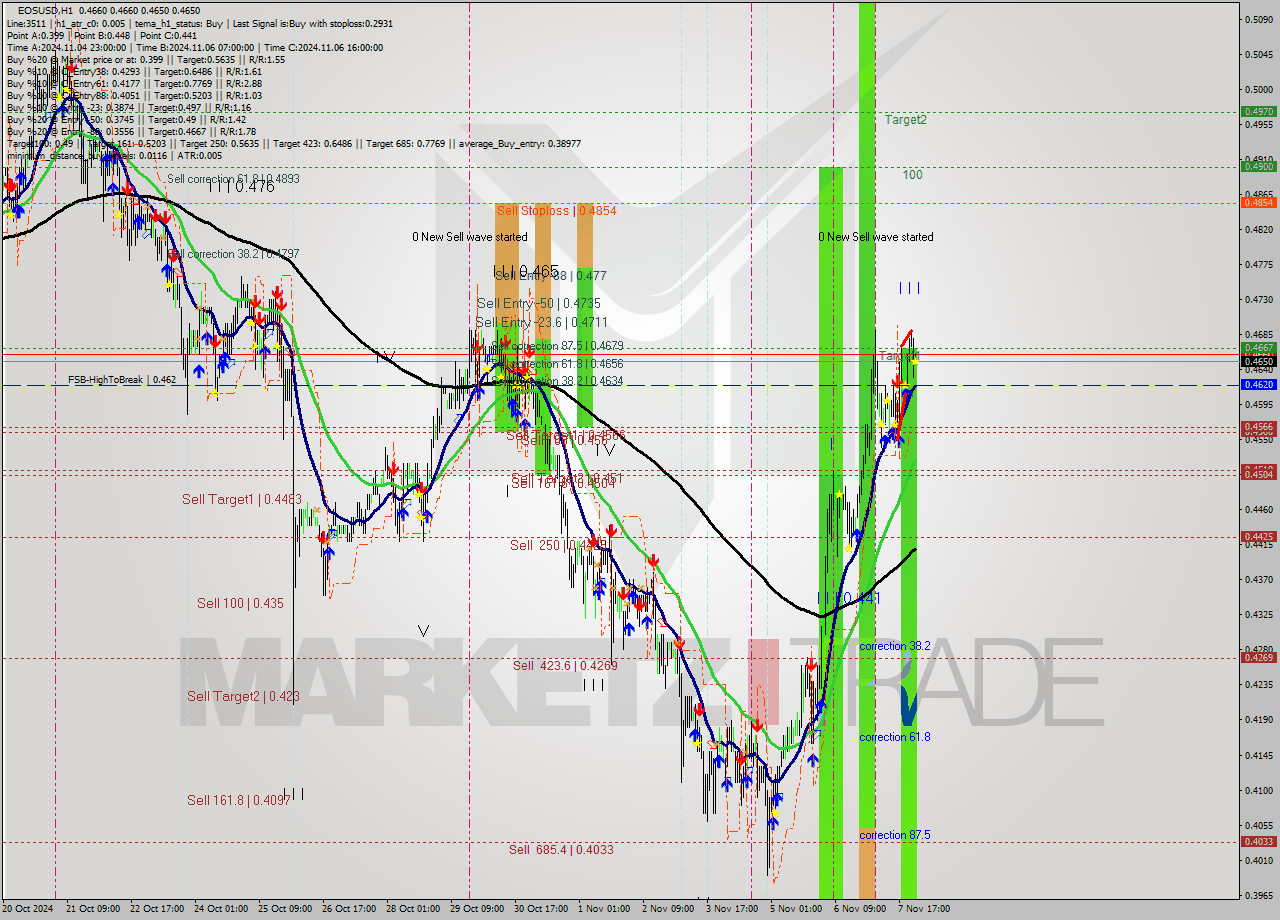Click 'New Sell wave started' below Sell Stoploss

pos(470,237)
